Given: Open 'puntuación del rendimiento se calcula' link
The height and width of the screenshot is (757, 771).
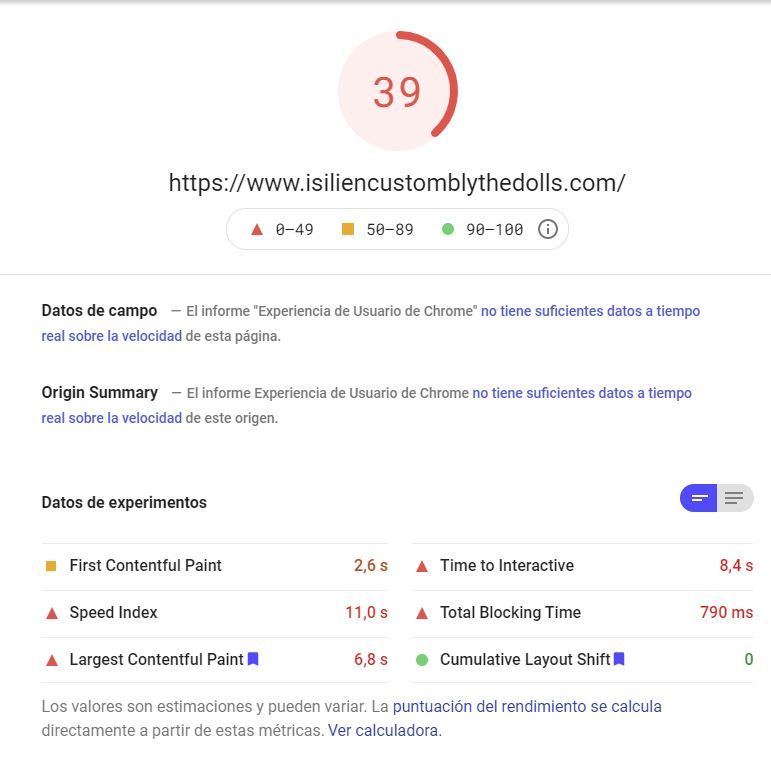Looking at the screenshot, I should [527, 706].
